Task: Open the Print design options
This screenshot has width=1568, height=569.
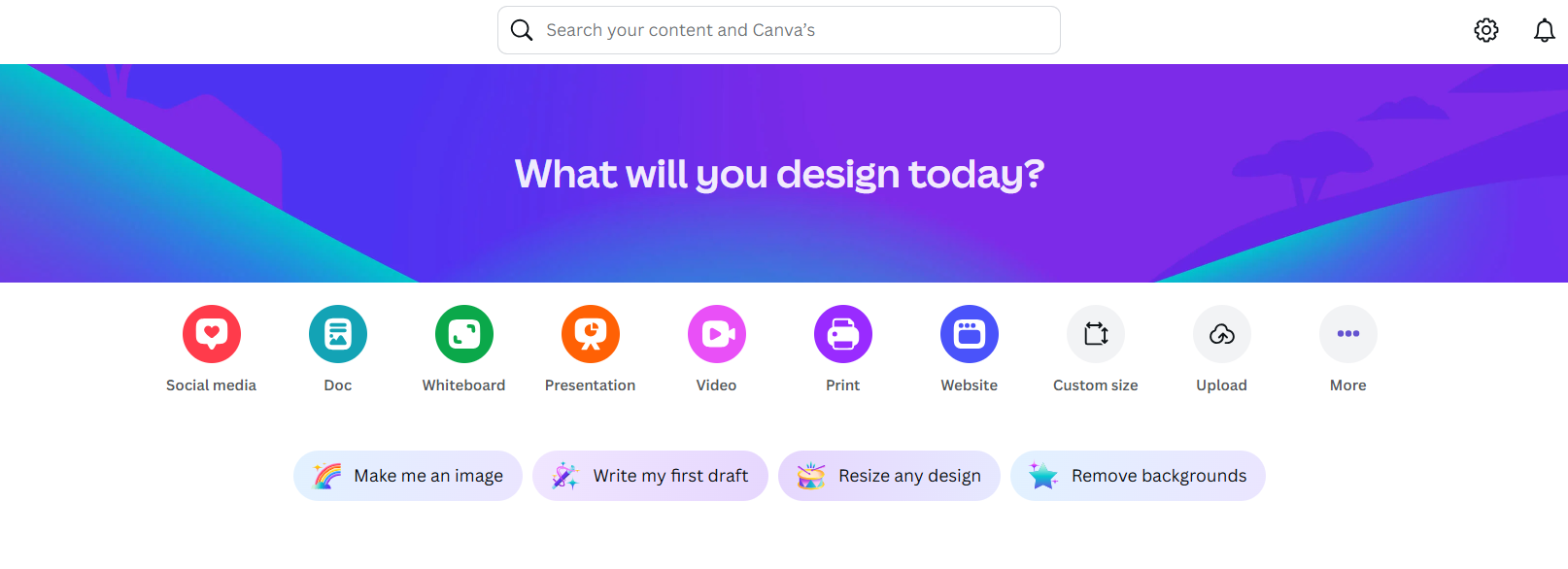Action: (843, 334)
